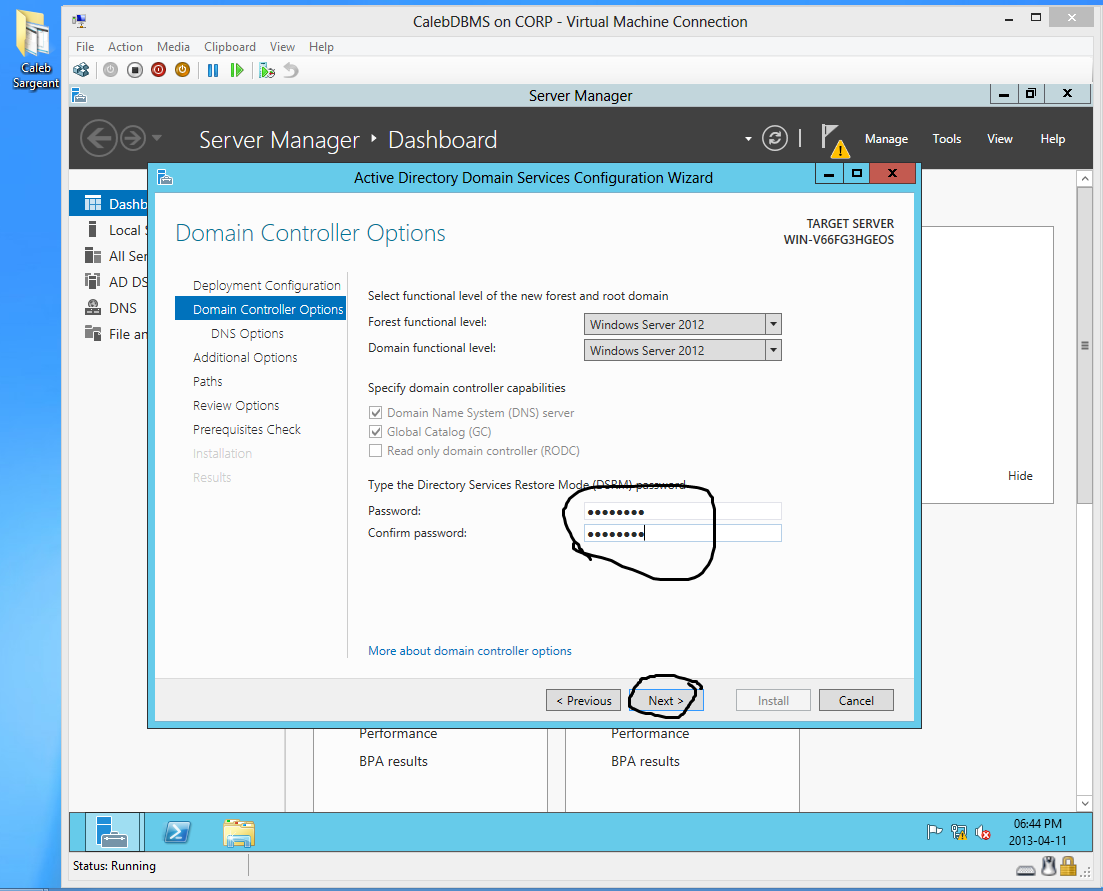
Task: Click Server Manager back arrow
Action: point(98,138)
